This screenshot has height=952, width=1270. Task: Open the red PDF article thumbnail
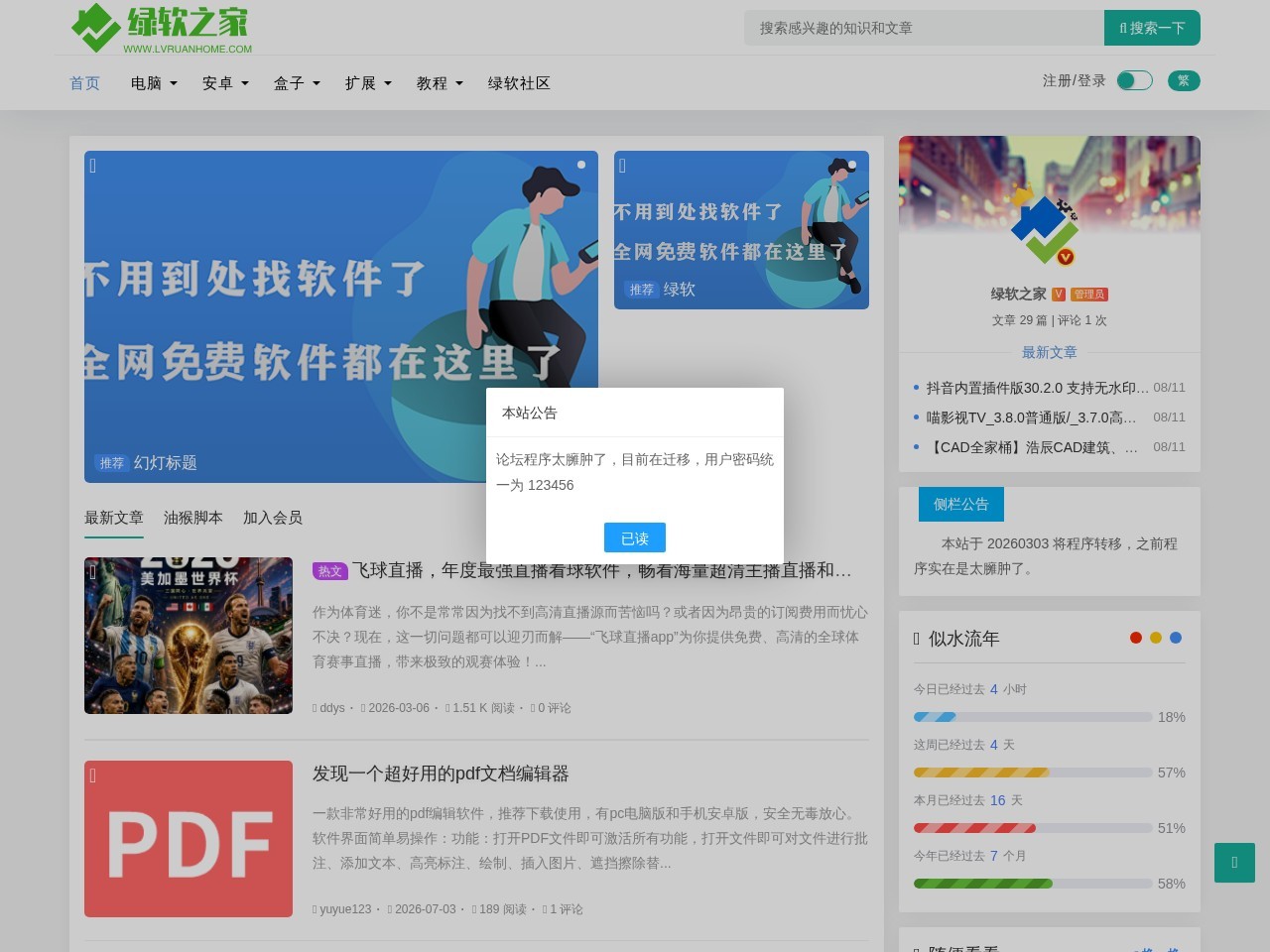click(x=189, y=839)
